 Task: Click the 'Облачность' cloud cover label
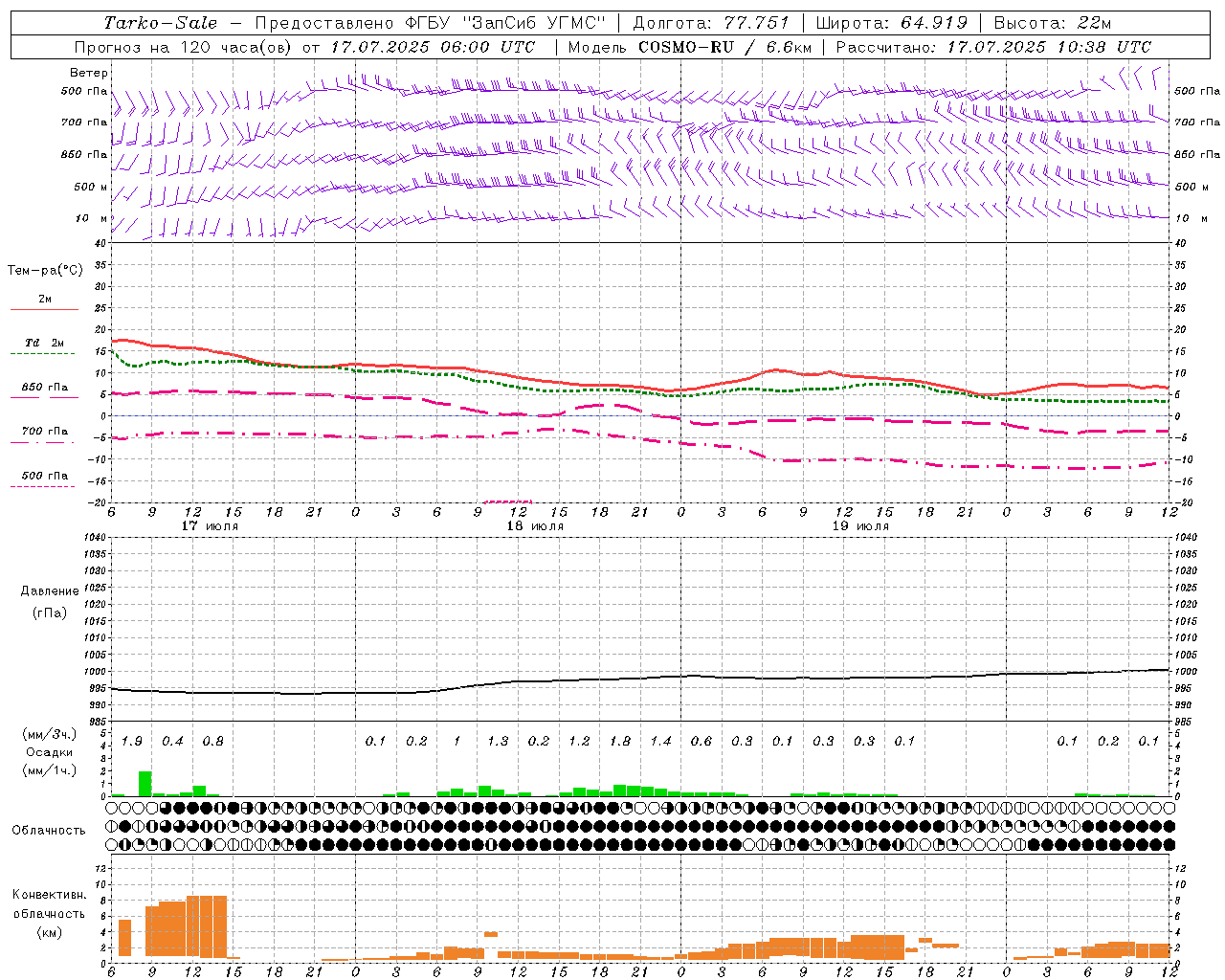click(x=49, y=831)
